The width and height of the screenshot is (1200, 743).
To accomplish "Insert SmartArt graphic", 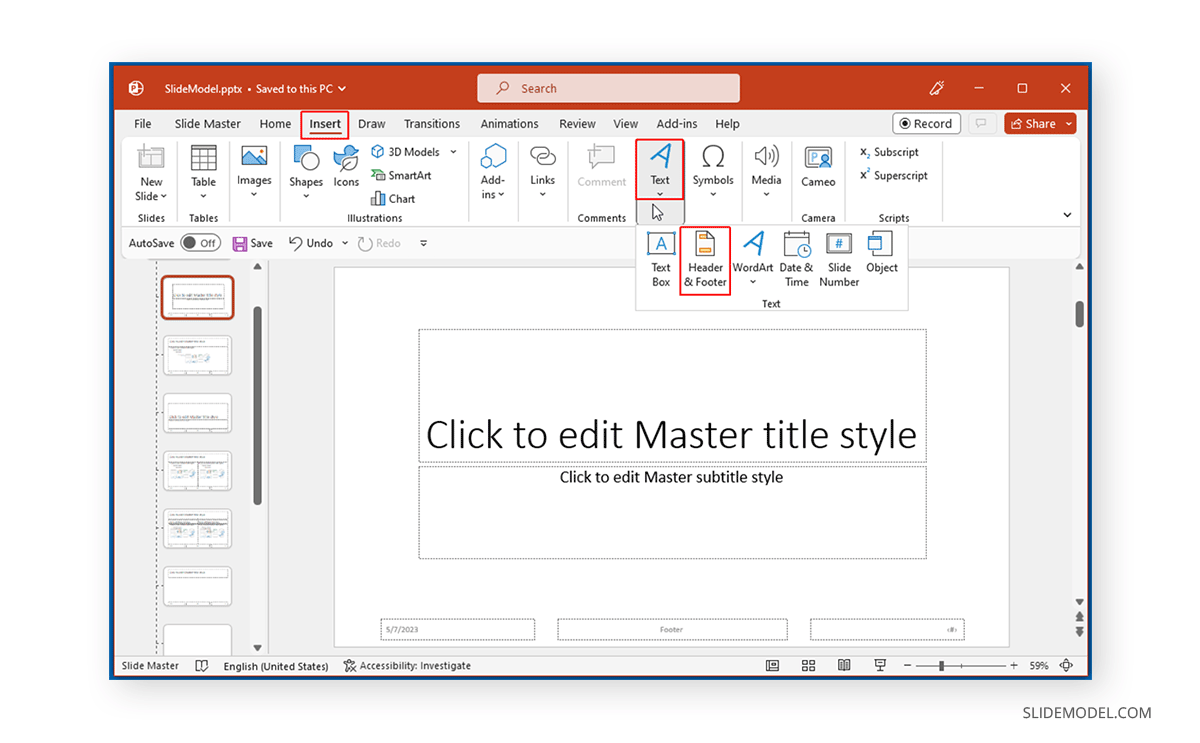I will click(402, 175).
